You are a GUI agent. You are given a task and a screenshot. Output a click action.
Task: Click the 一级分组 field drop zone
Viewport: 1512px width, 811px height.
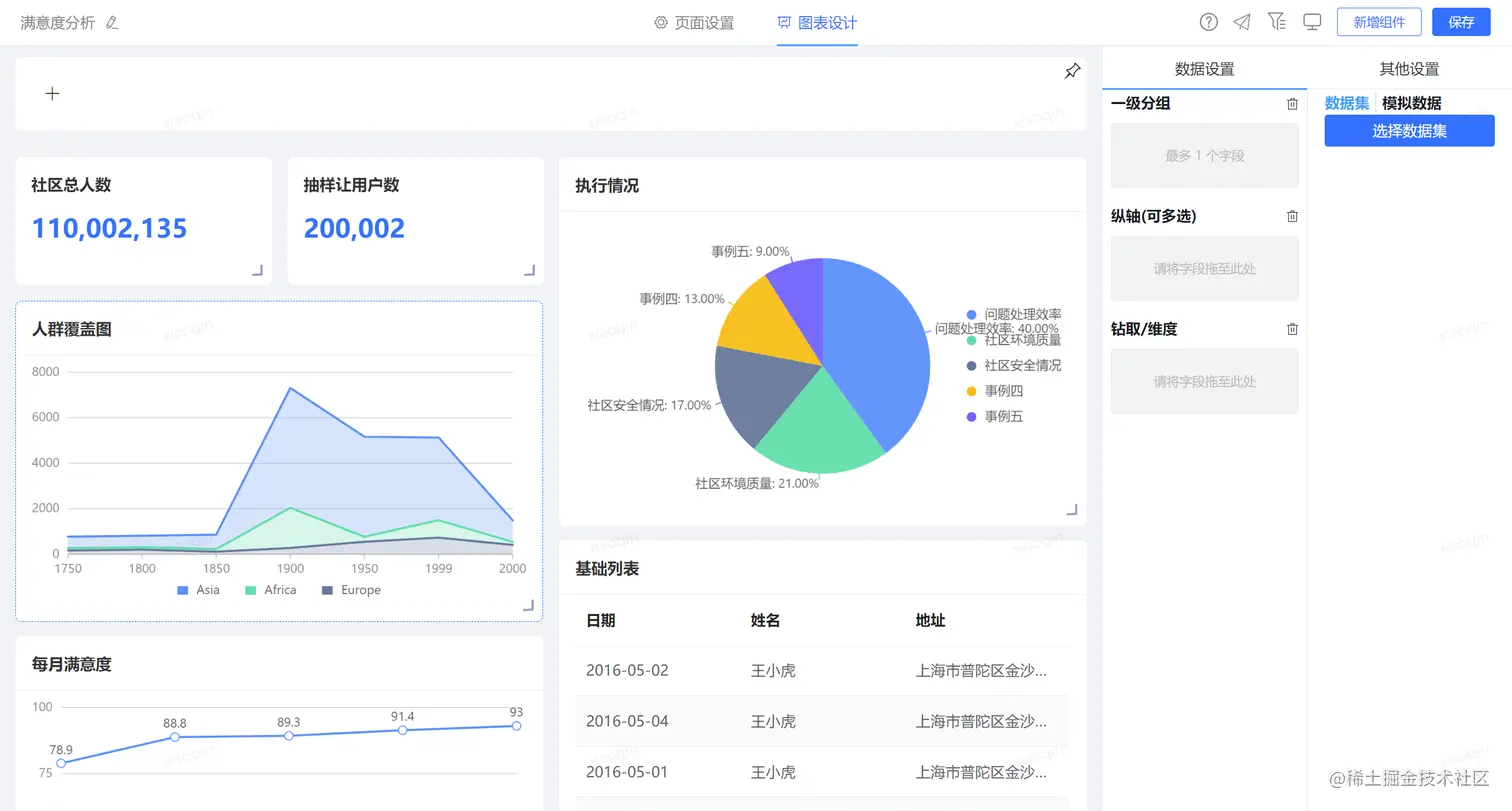coord(1204,156)
